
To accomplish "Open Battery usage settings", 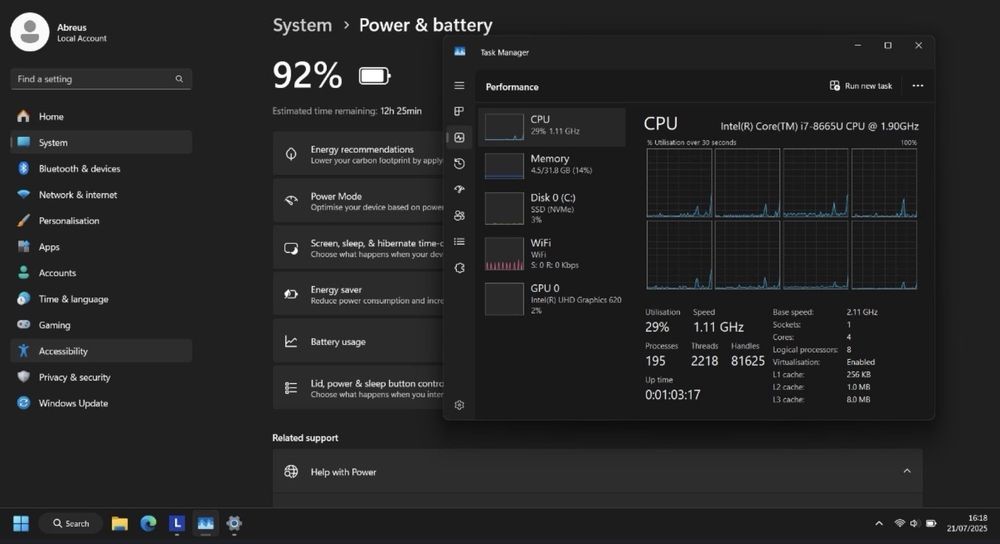I will coord(338,342).
